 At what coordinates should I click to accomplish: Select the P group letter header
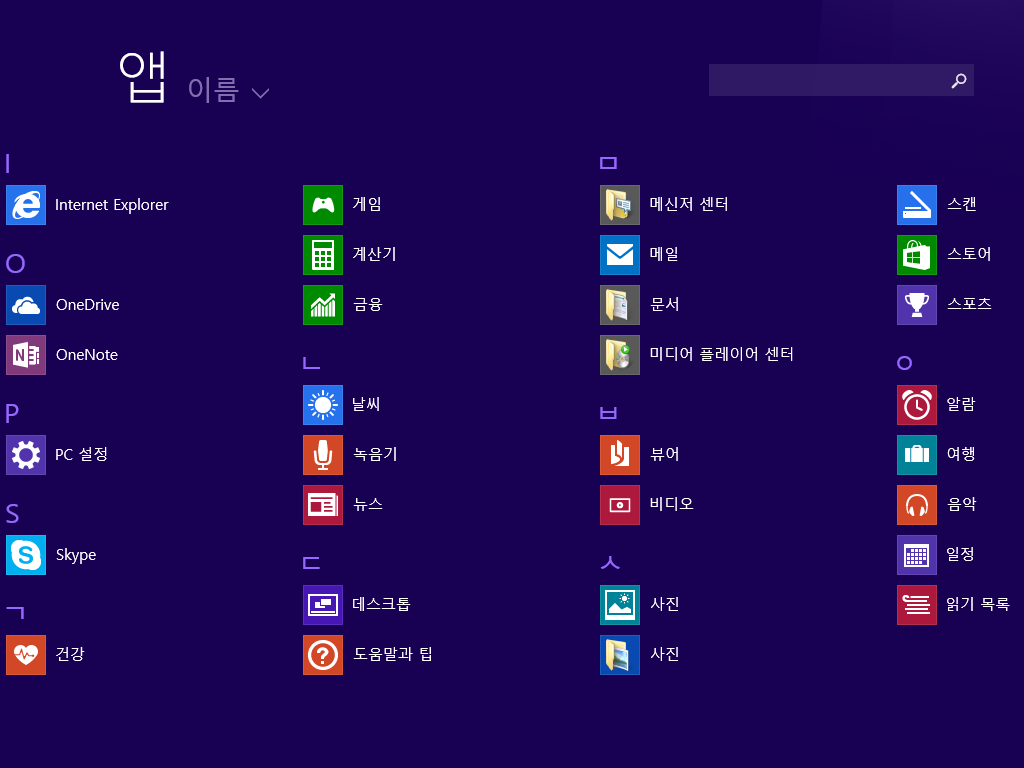pos(12,413)
